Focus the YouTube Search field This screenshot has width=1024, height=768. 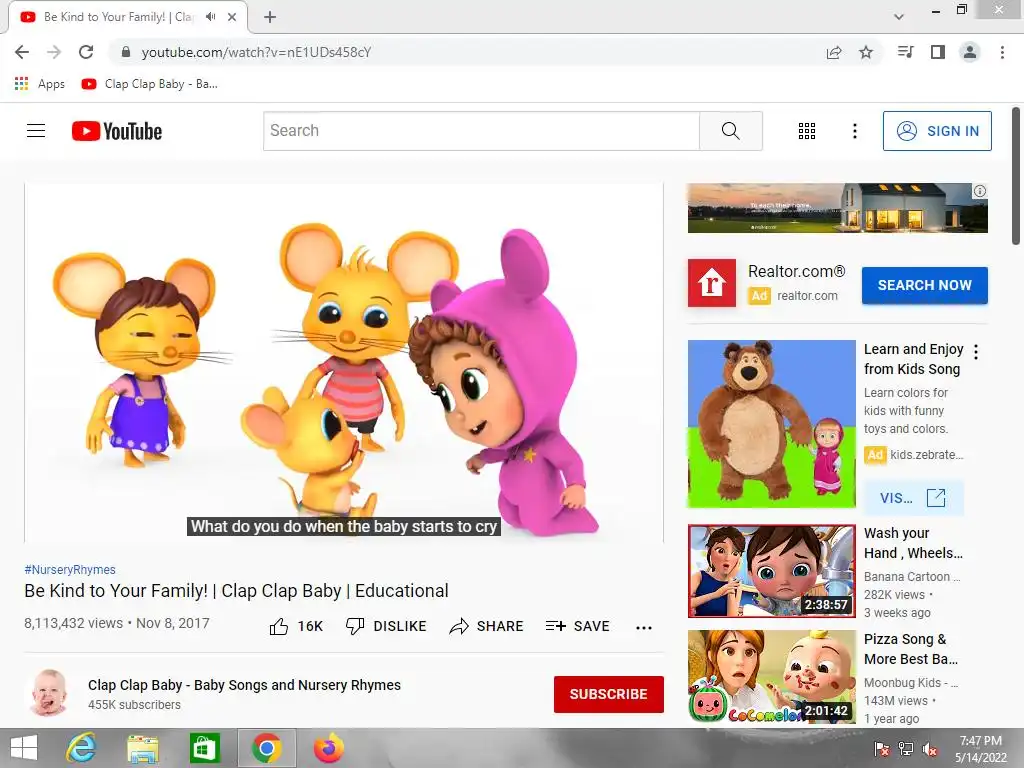(481, 131)
